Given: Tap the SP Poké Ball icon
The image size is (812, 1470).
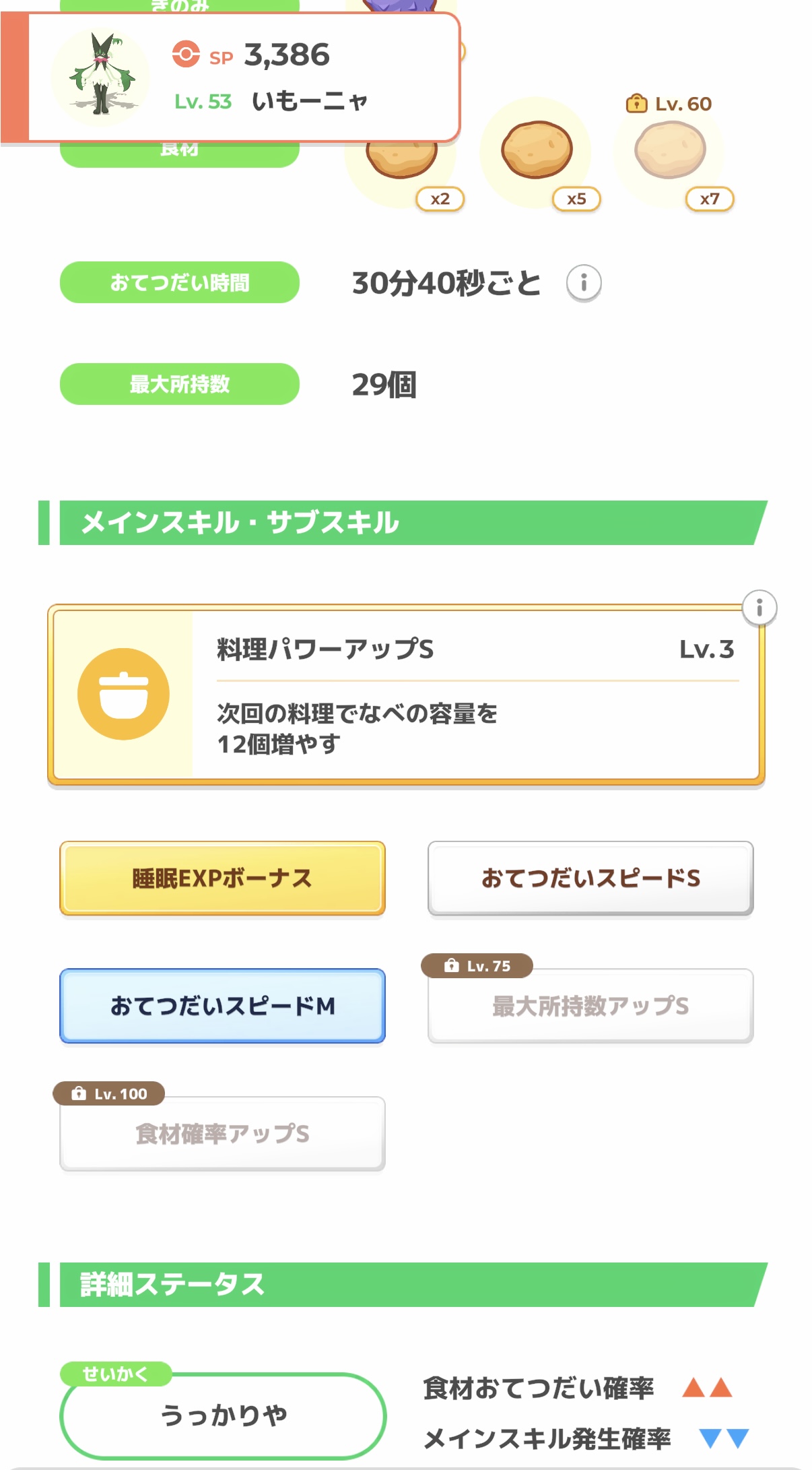Looking at the screenshot, I should pyautogui.click(x=186, y=54).
